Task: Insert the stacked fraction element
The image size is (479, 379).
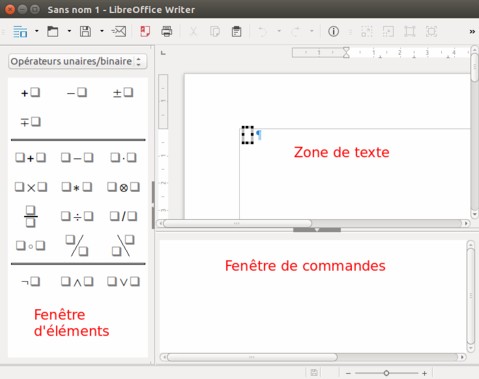Action: [x=31, y=216]
